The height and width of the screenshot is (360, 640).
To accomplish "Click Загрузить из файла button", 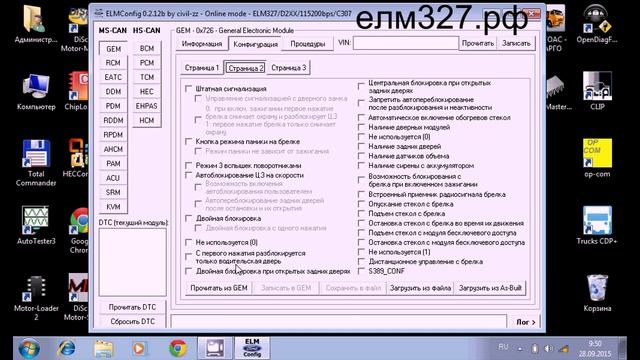I will [x=420, y=288].
